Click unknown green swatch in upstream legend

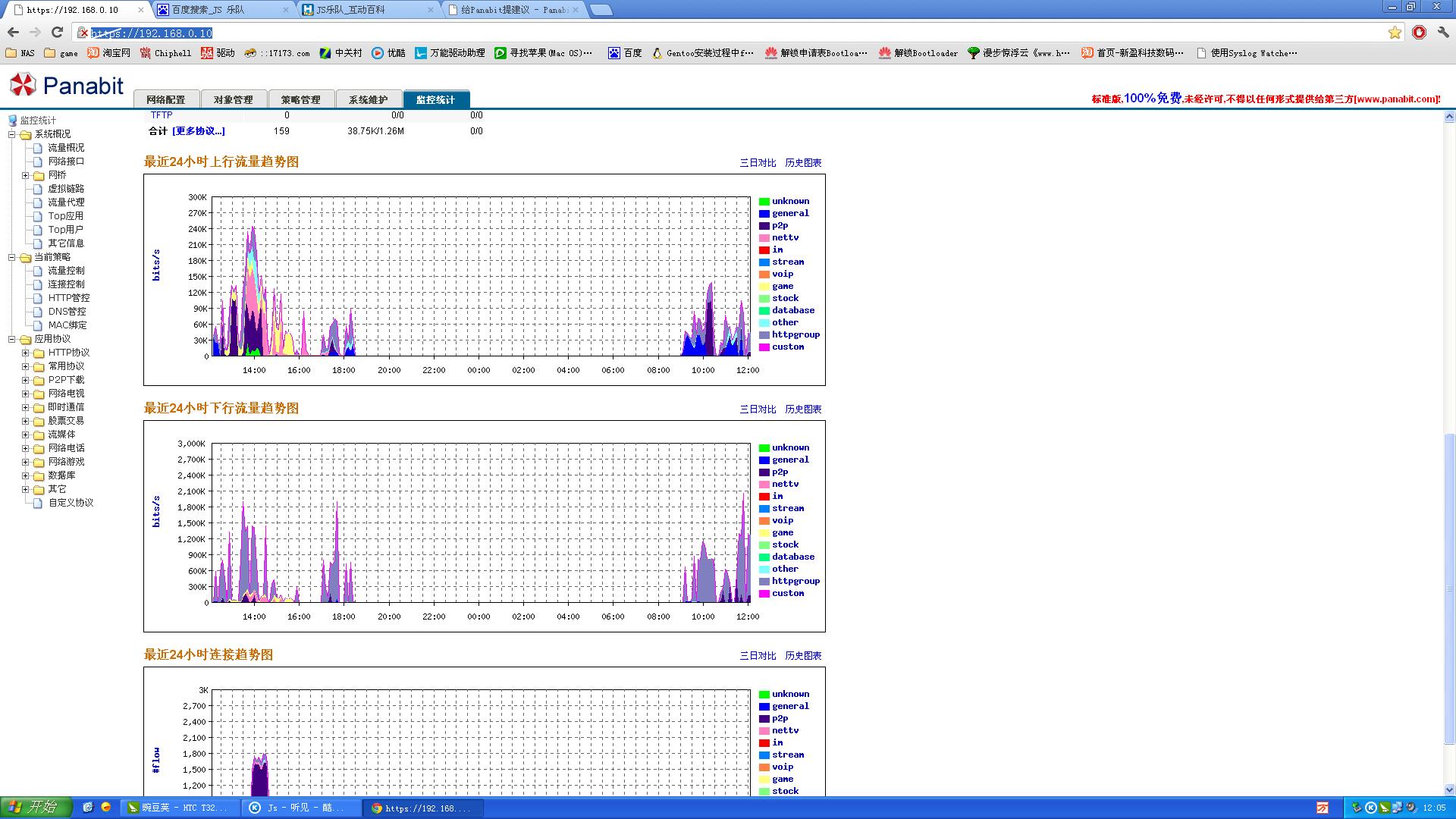(x=764, y=202)
